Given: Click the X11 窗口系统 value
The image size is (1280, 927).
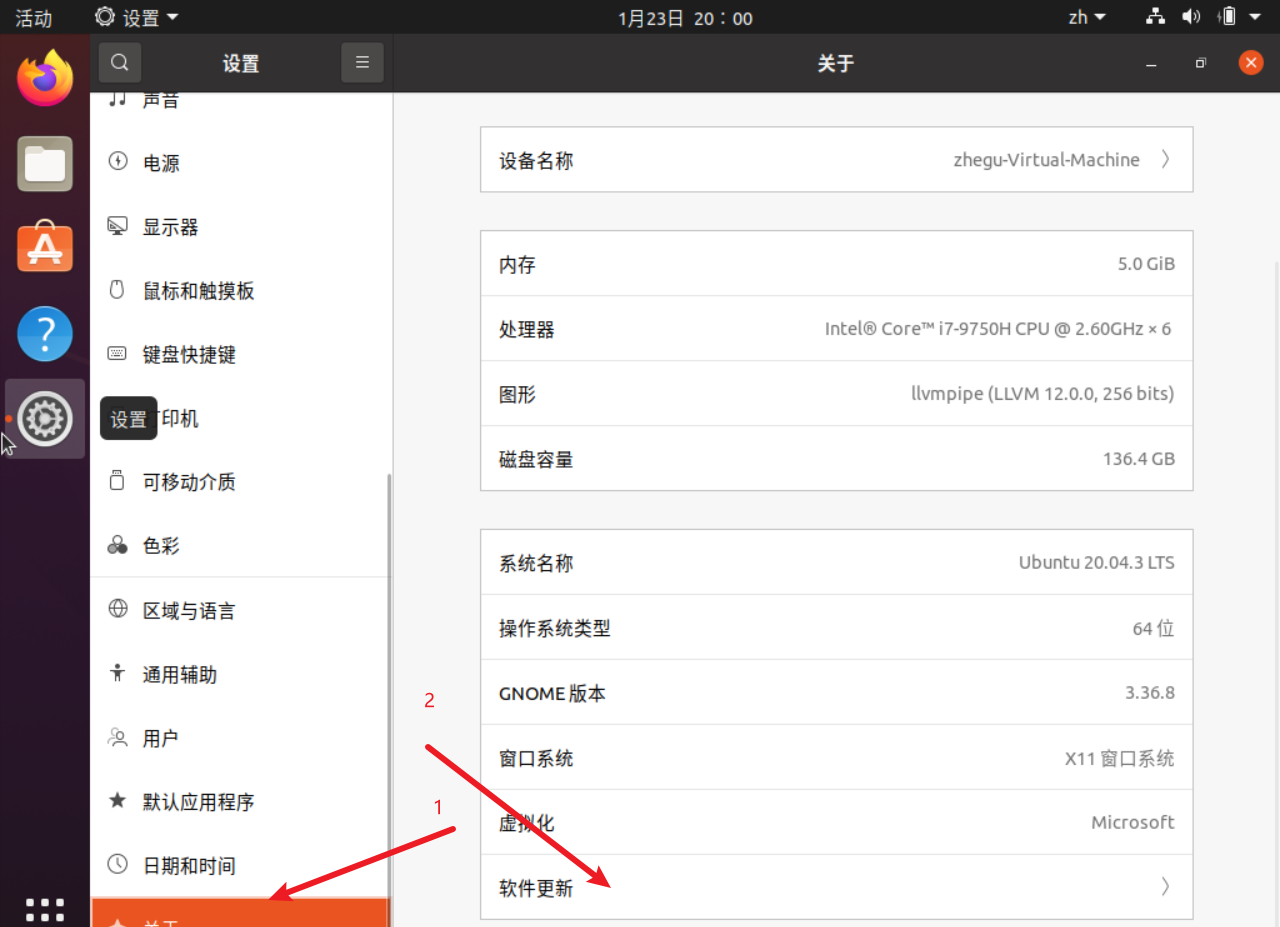Looking at the screenshot, I should coord(1120,758).
